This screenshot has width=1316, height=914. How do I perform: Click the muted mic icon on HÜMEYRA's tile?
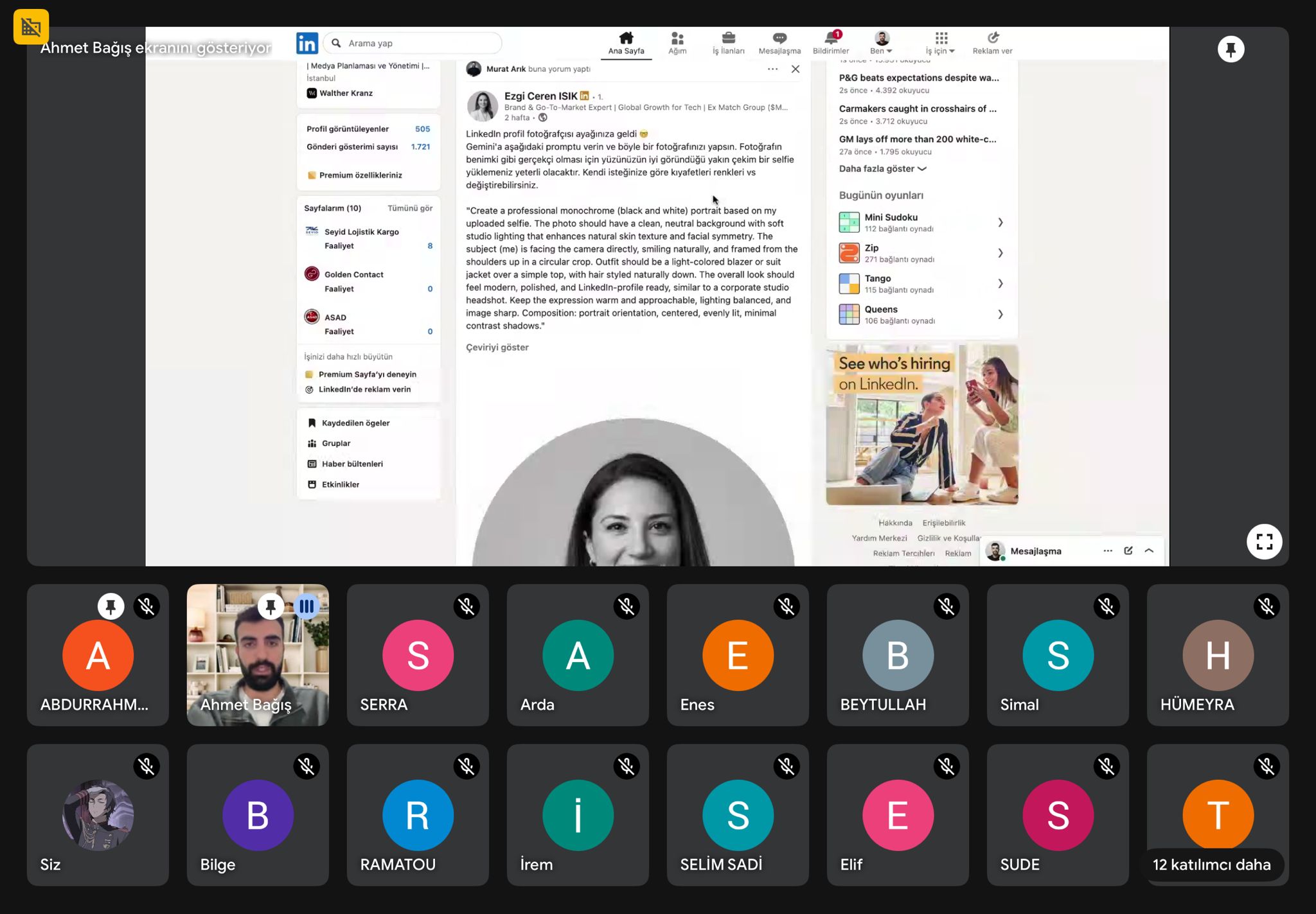(x=1266, y=606)
